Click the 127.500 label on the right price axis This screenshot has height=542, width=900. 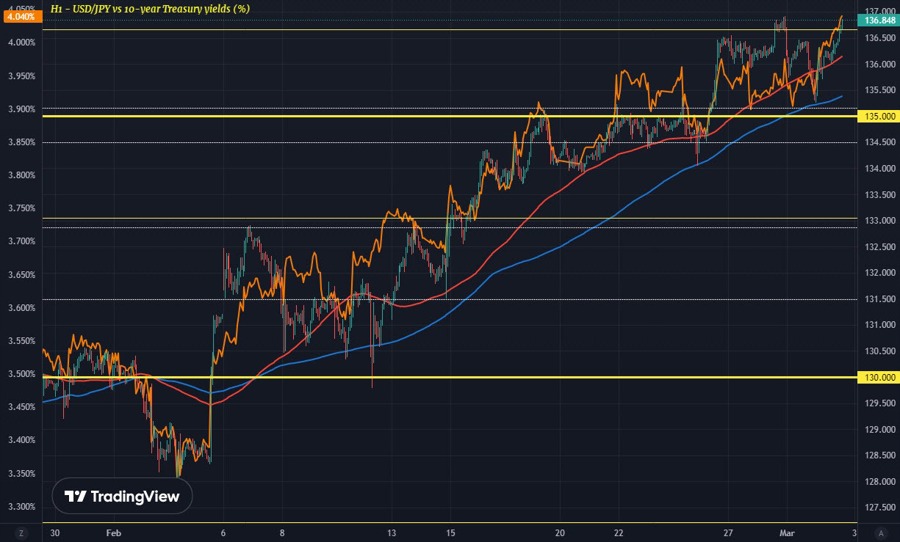(x=880, y=508)
